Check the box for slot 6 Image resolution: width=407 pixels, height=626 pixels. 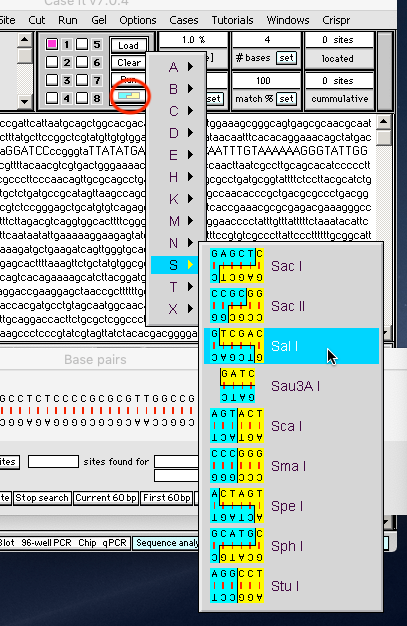[x=82, y=62]
